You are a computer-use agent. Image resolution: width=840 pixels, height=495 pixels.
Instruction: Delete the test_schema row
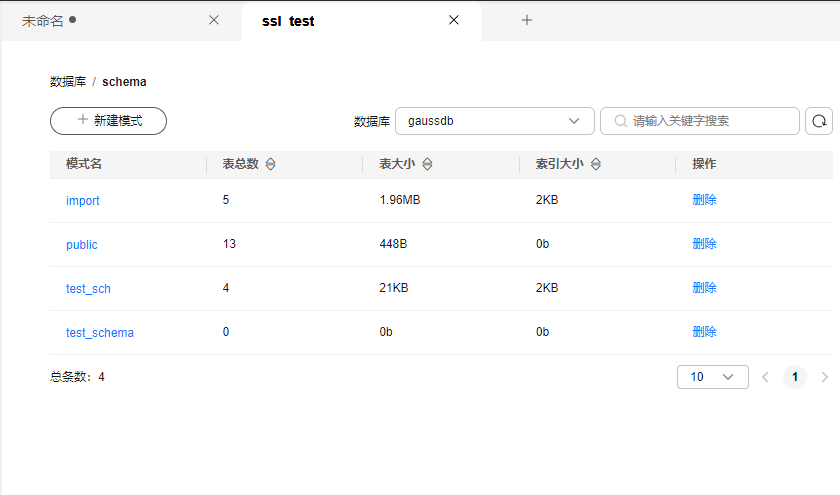(704, 332)
